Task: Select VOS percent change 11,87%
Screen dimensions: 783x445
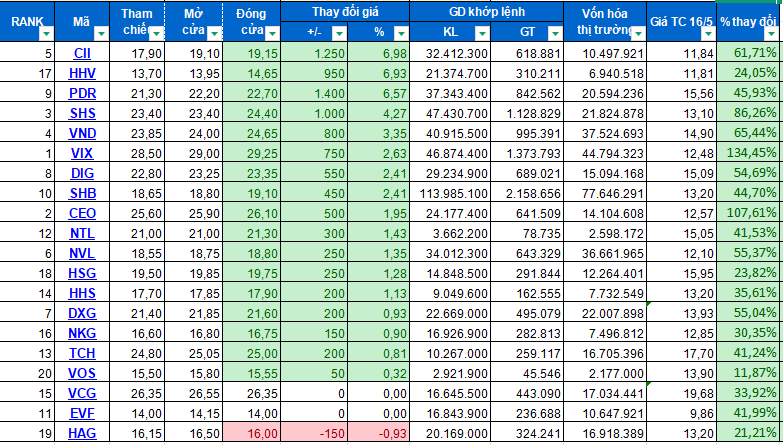Action: (x=748, y=373)
